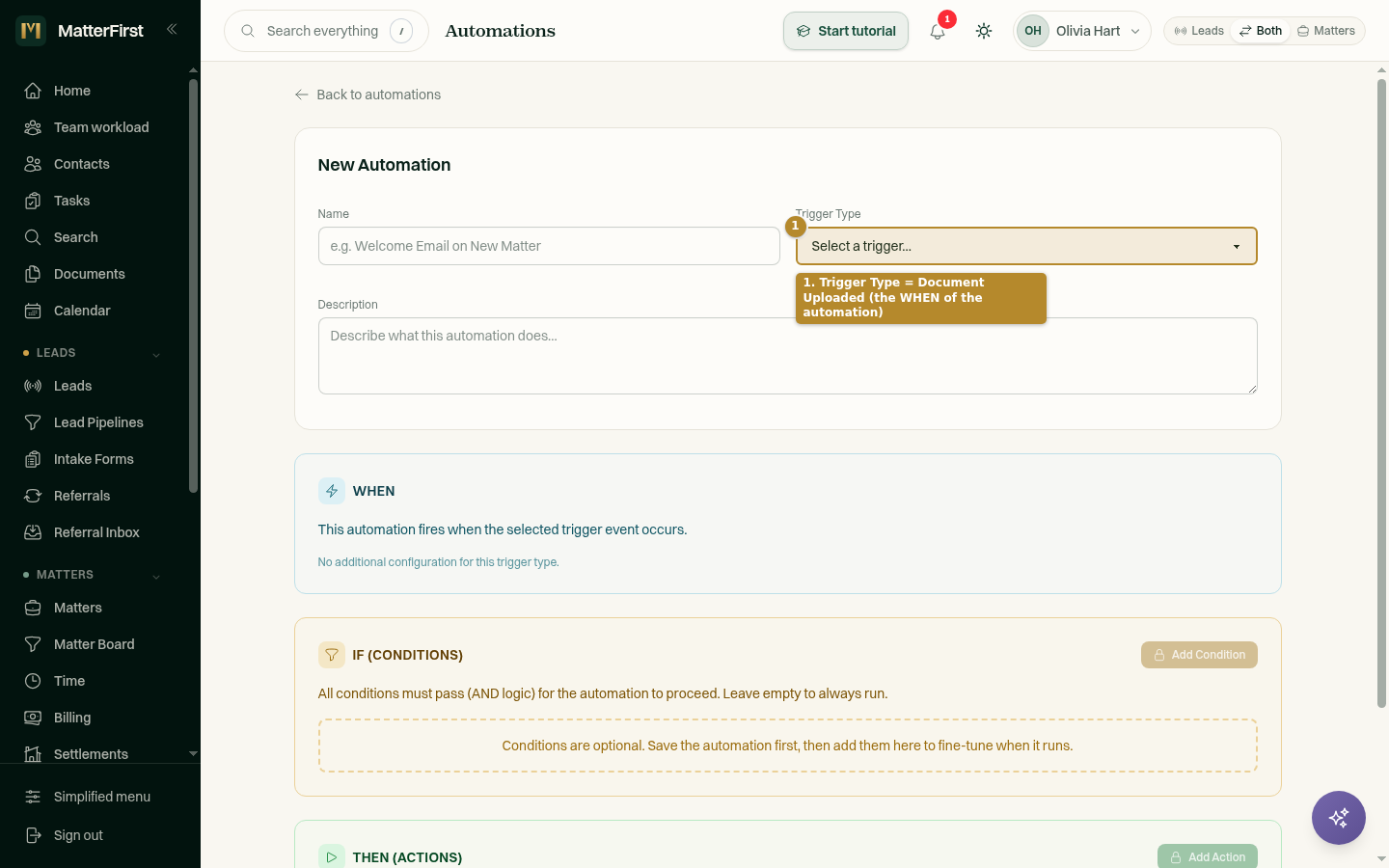The height and width of the screenshot is (868, 1389).
Task: Click the WHEN lightning bolt icon
Action: [x=332, y=491]
